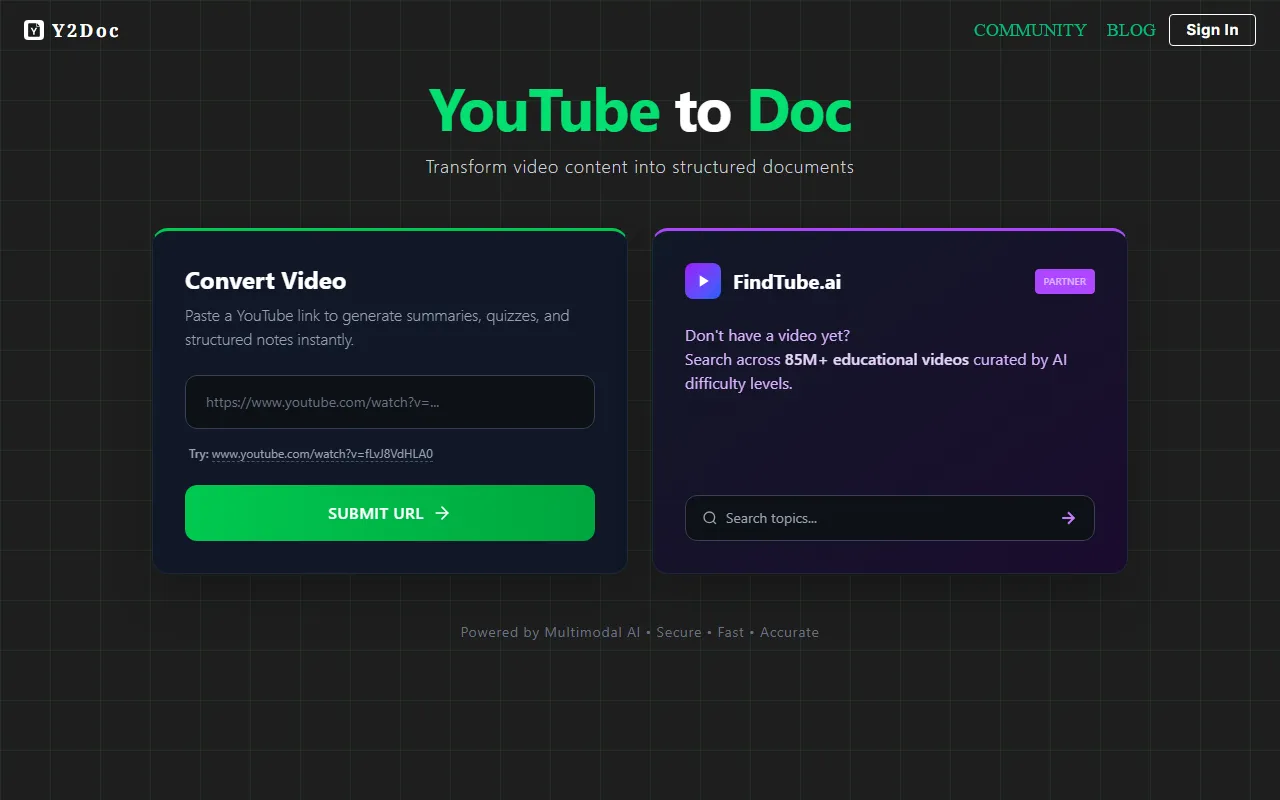The width and height of the screenshot is (1280, 800).
Task: Click the "85M+ educational videos" text
Action: (876, 359)
